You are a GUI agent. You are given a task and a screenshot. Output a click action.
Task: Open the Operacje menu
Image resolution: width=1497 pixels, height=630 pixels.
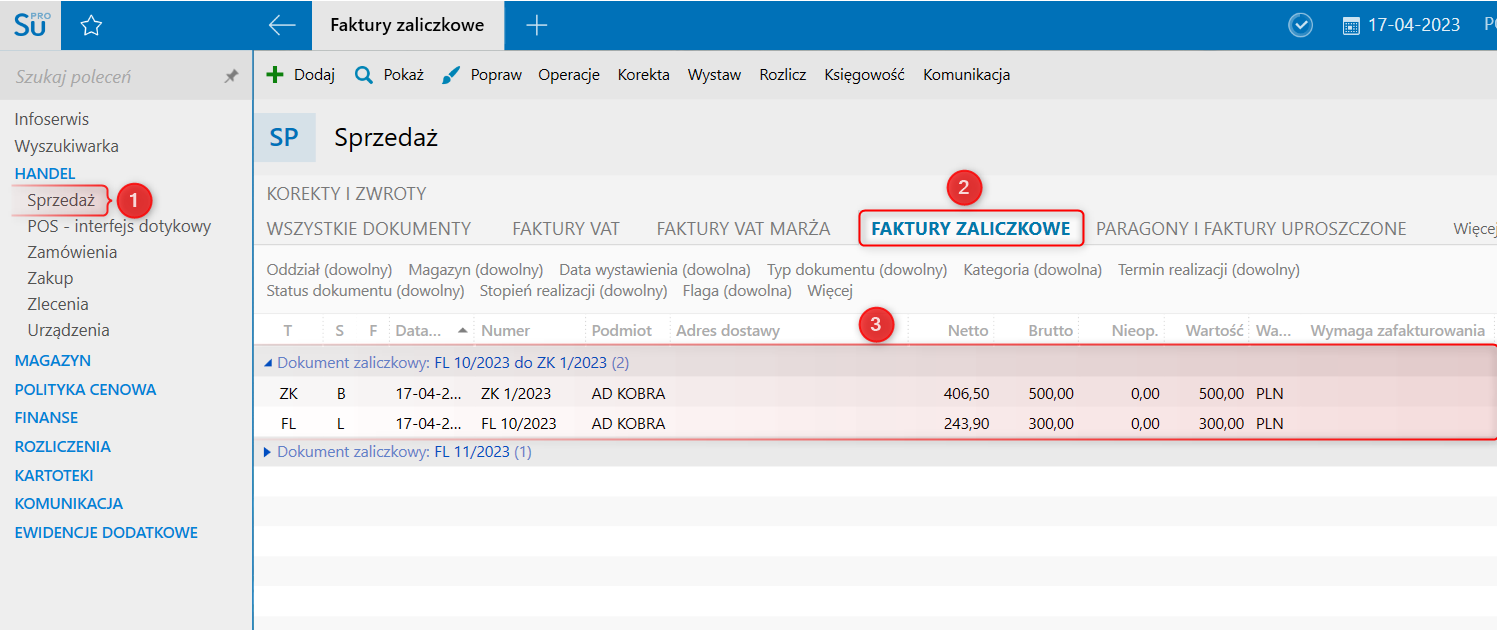coord(568,75)
